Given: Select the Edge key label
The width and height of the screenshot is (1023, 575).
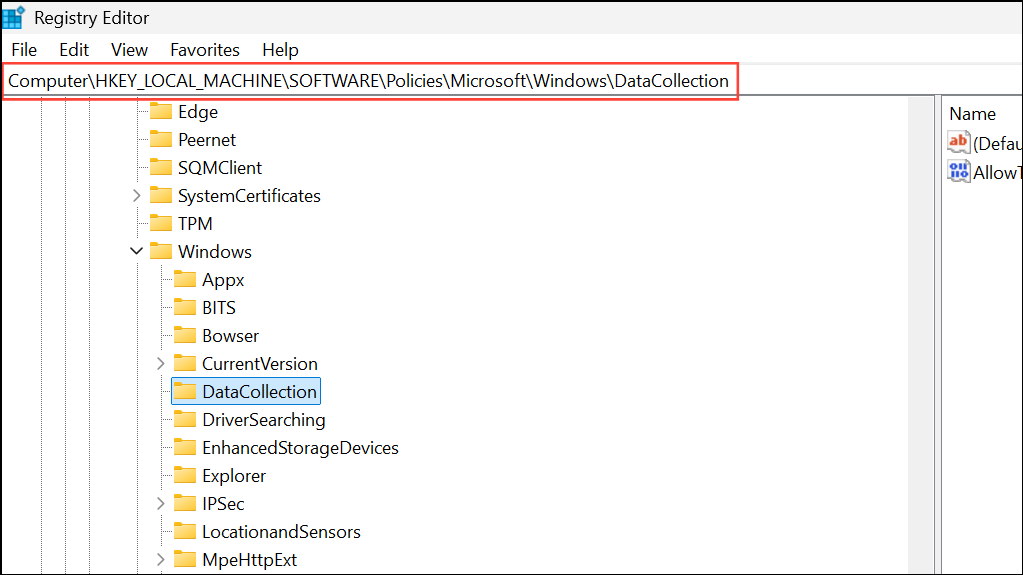Looking at the screenshot, I should 198,112.
